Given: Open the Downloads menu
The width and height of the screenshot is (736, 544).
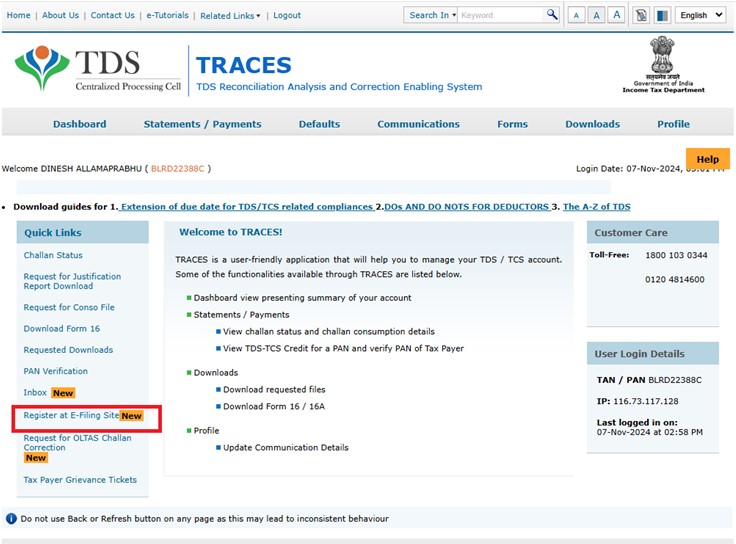Looking at the screenshot, I should pos(592,124).
